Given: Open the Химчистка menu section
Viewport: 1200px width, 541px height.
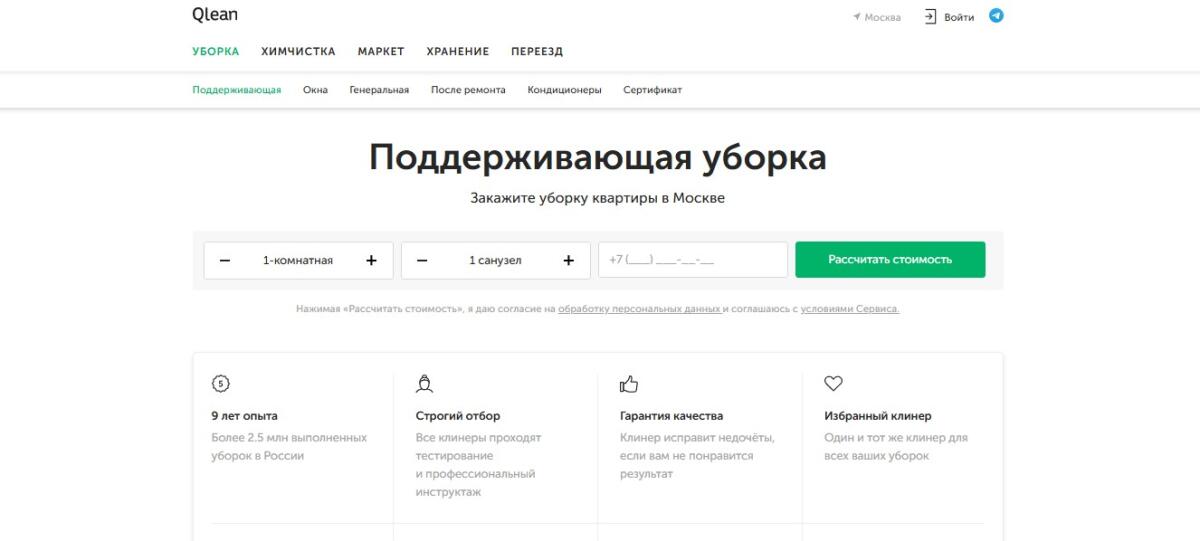Looking at the screenshot, I should coord(298,52).
